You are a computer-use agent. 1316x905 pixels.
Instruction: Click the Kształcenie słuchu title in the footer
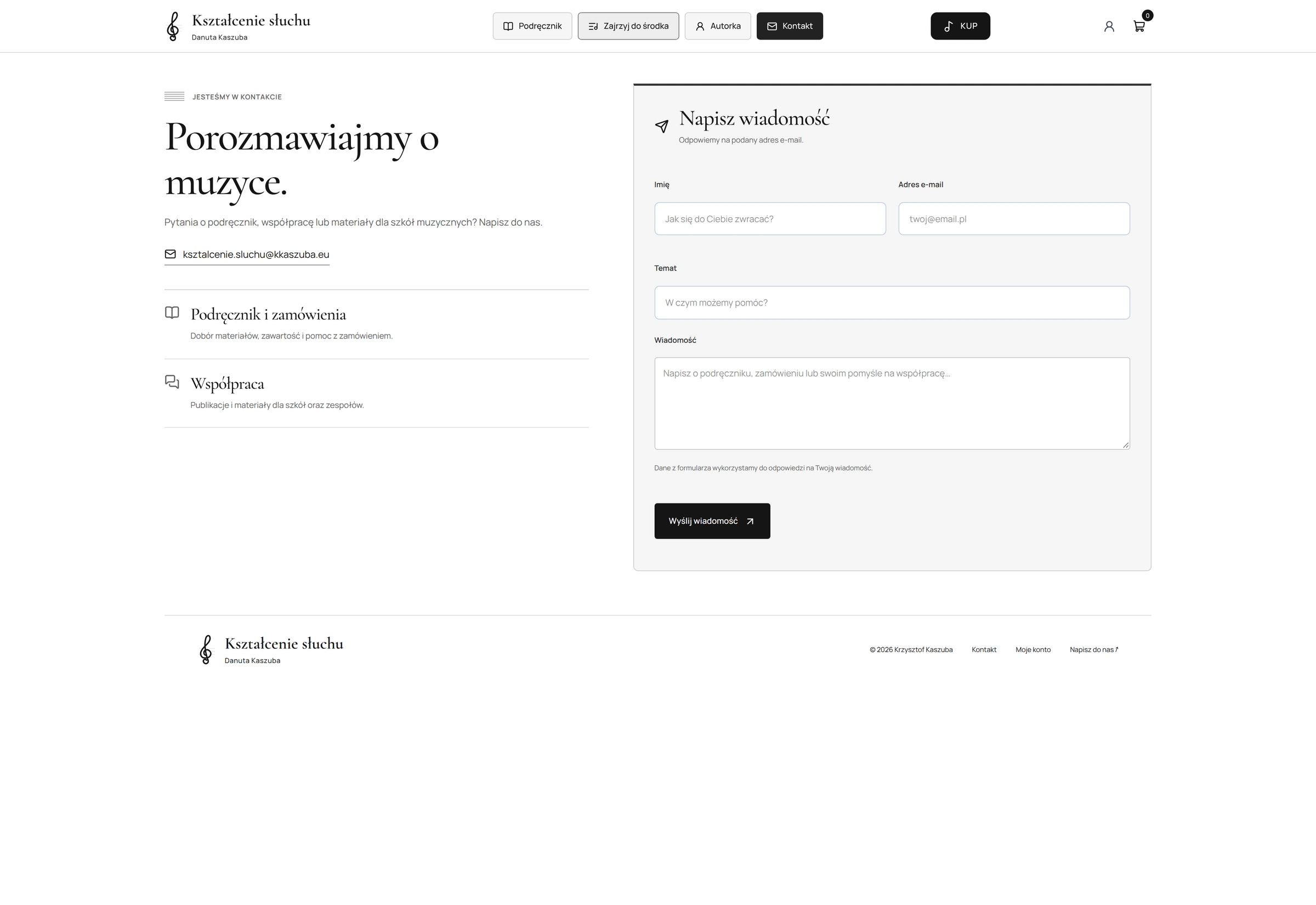click(284, 643)
